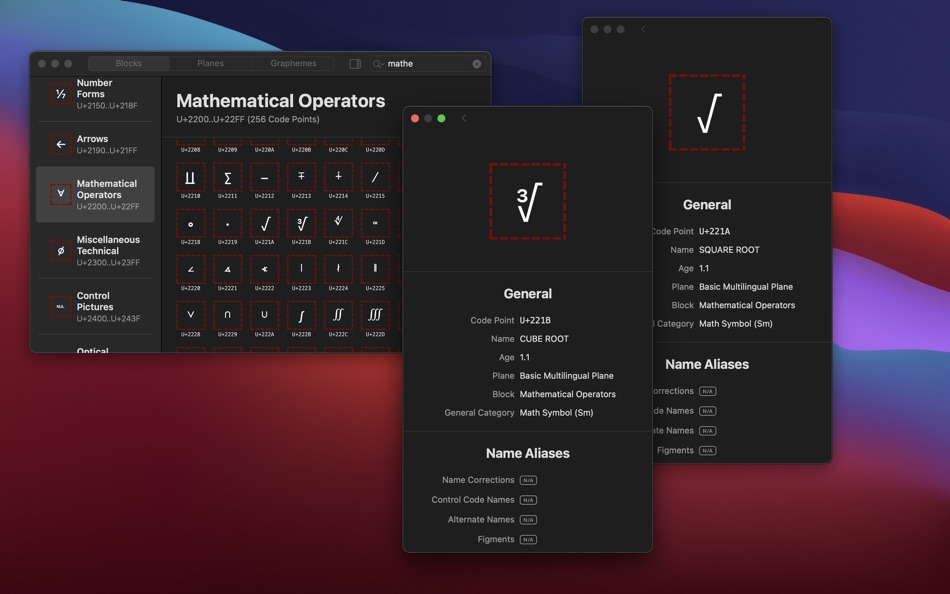Select the dot plus glyph U+2214
Viewport: 950px width, 594px height.
coord(338,178)
